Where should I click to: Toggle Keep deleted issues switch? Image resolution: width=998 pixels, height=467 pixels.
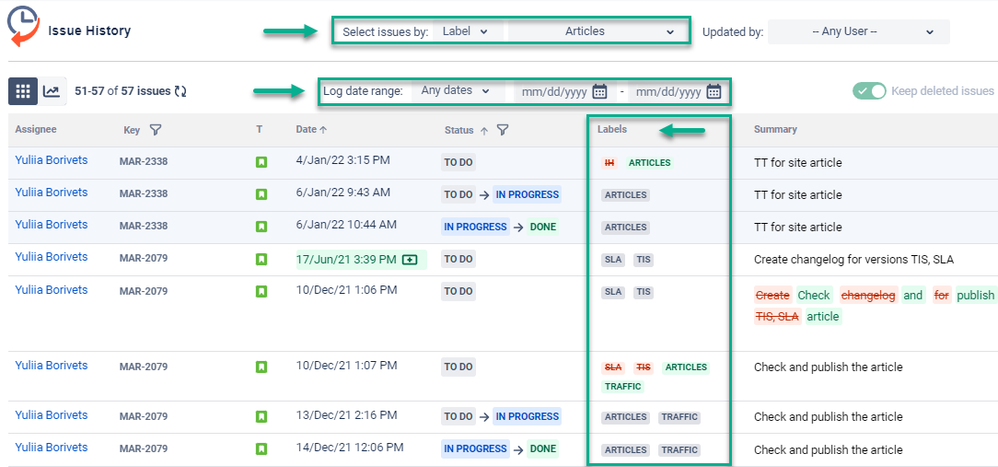click(869, 91)
